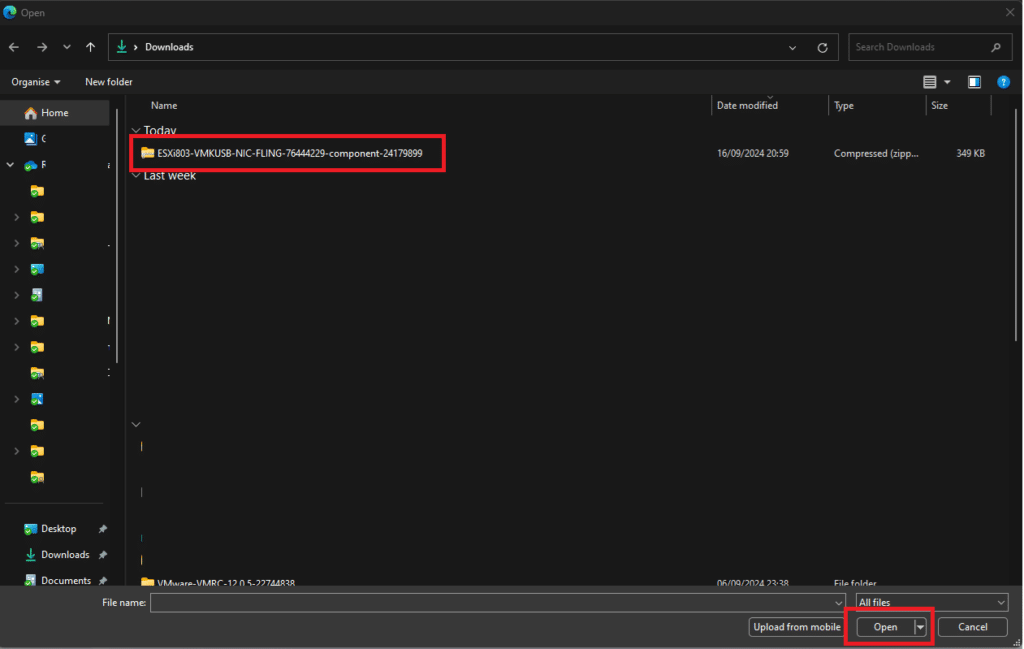Cancel the Open dialog
Viewport: 1024px width, 649px height.
[x=972, y=627]
